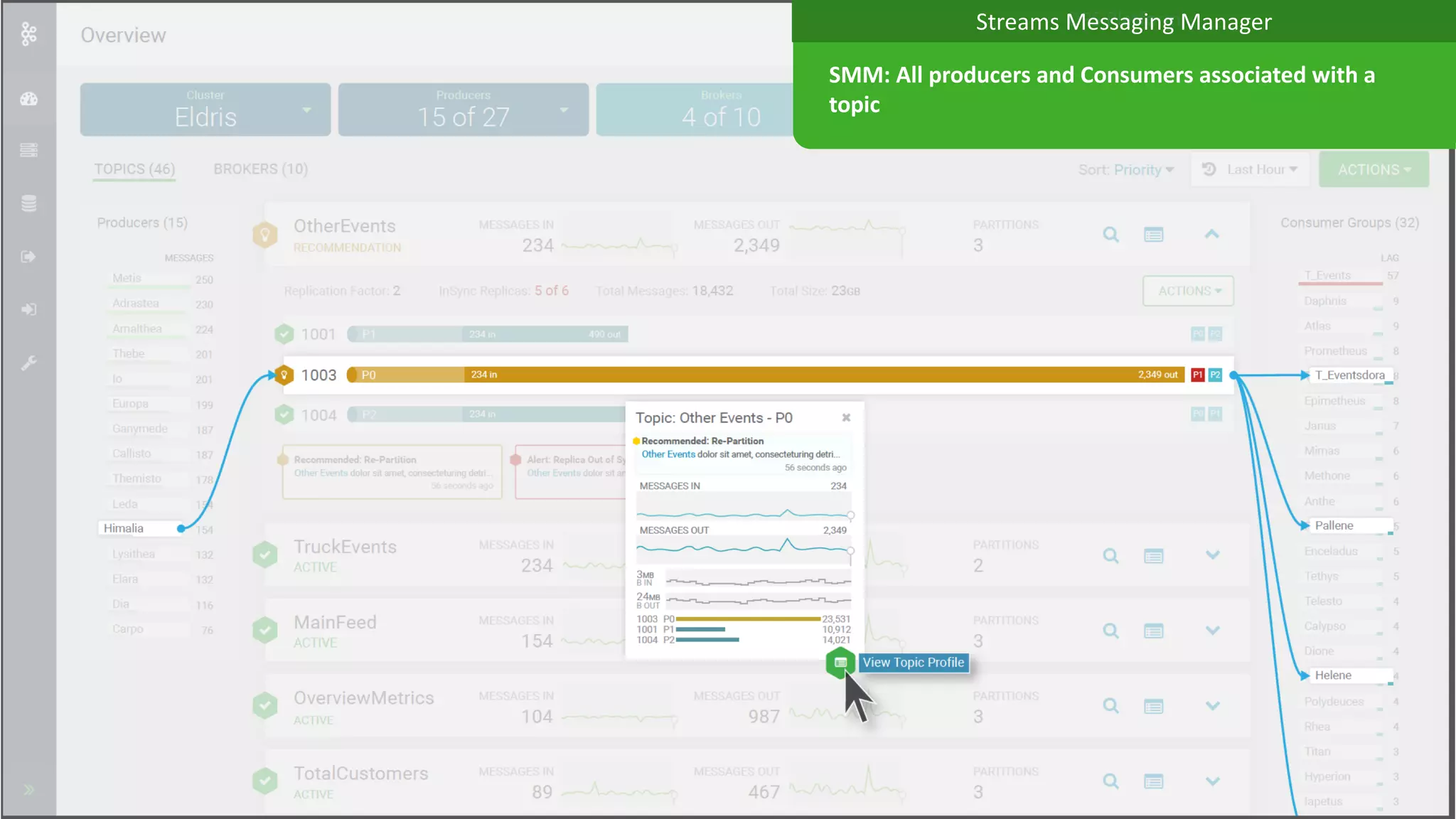Viewport: 1456px width, 819px height.
Task: Expand the MainFeed topic row chevron
Action: pos(1213,630)
